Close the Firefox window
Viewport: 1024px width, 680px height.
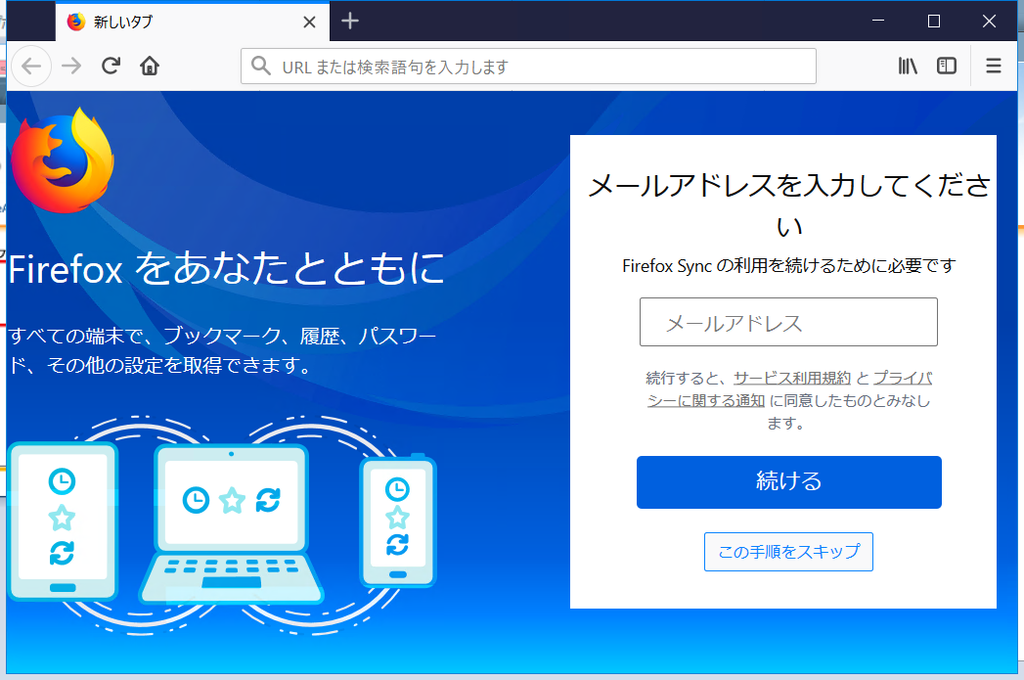989,21
